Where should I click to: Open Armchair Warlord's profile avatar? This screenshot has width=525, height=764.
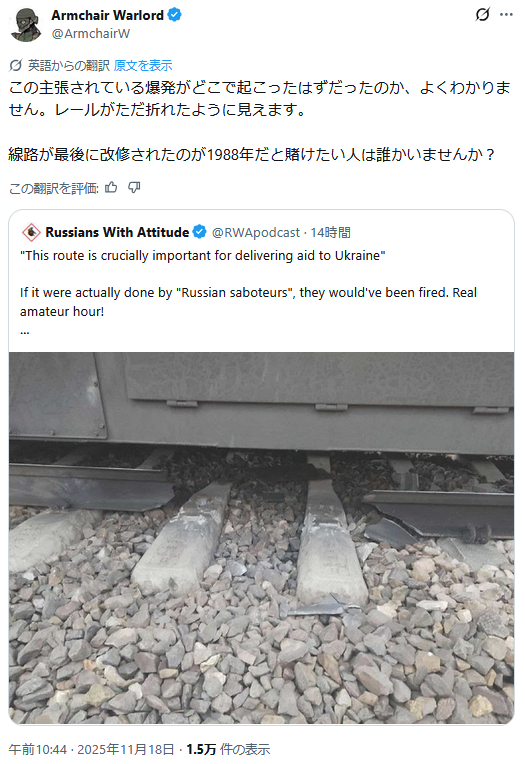tap(25, 24)
